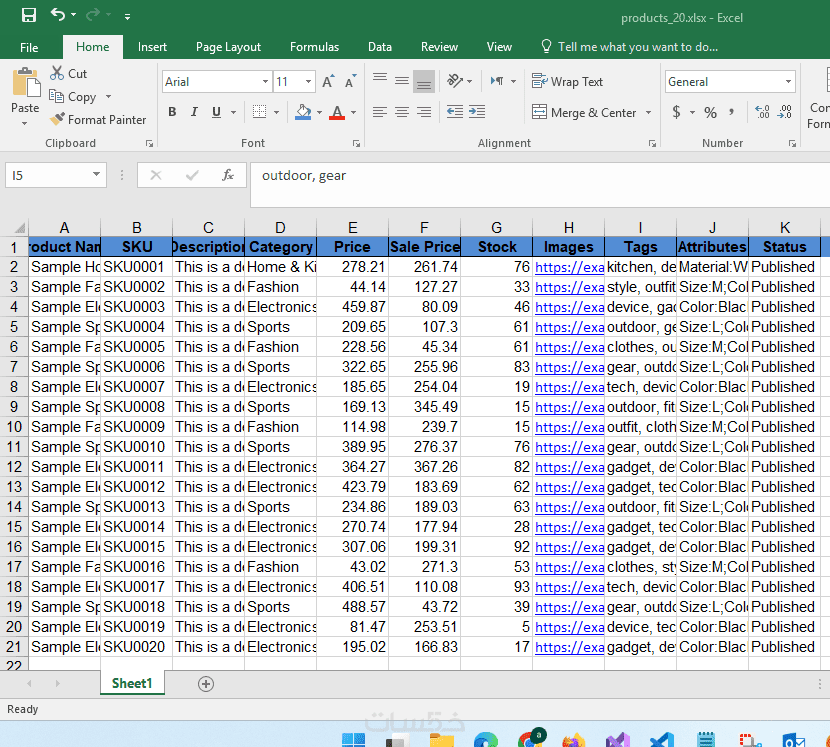Click the Increase Decimal icon
This screenshot has width=830, height=747.
(x=762, y=112)
